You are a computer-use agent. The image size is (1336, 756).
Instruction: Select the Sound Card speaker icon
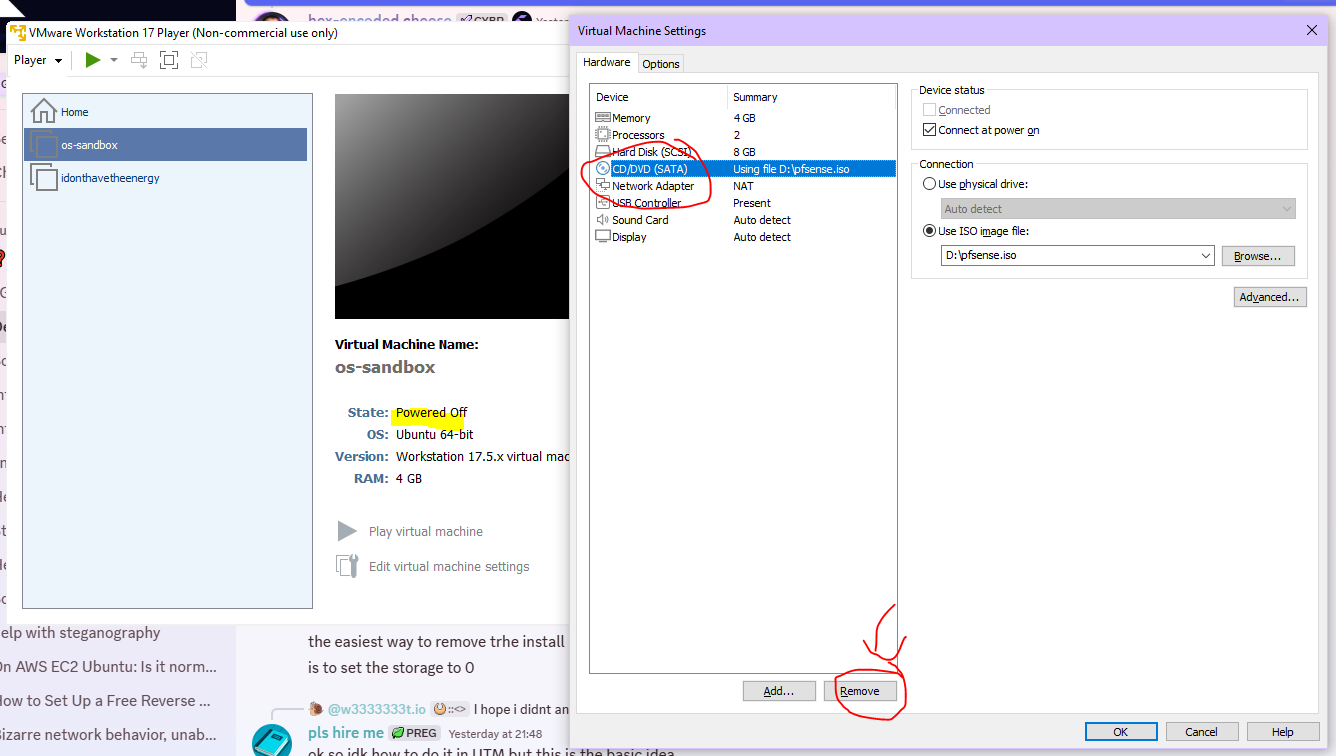603,220
